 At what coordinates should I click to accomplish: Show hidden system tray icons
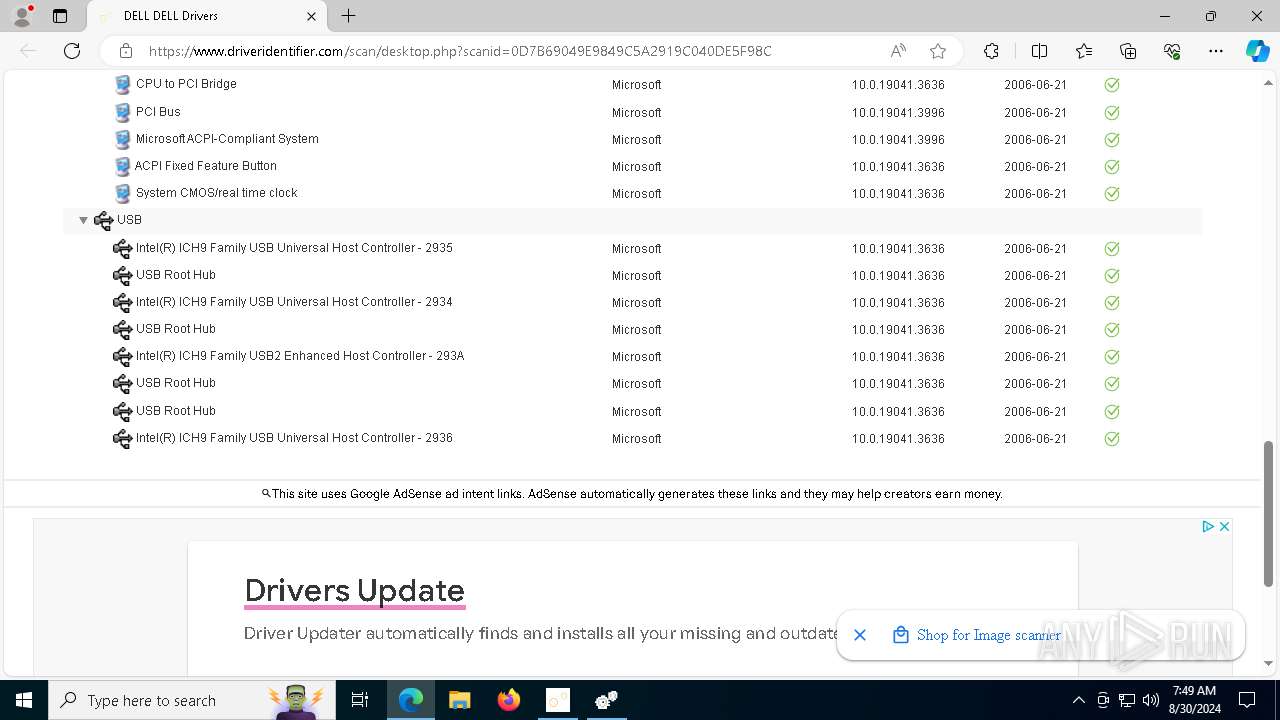[x=1078, y=700]
